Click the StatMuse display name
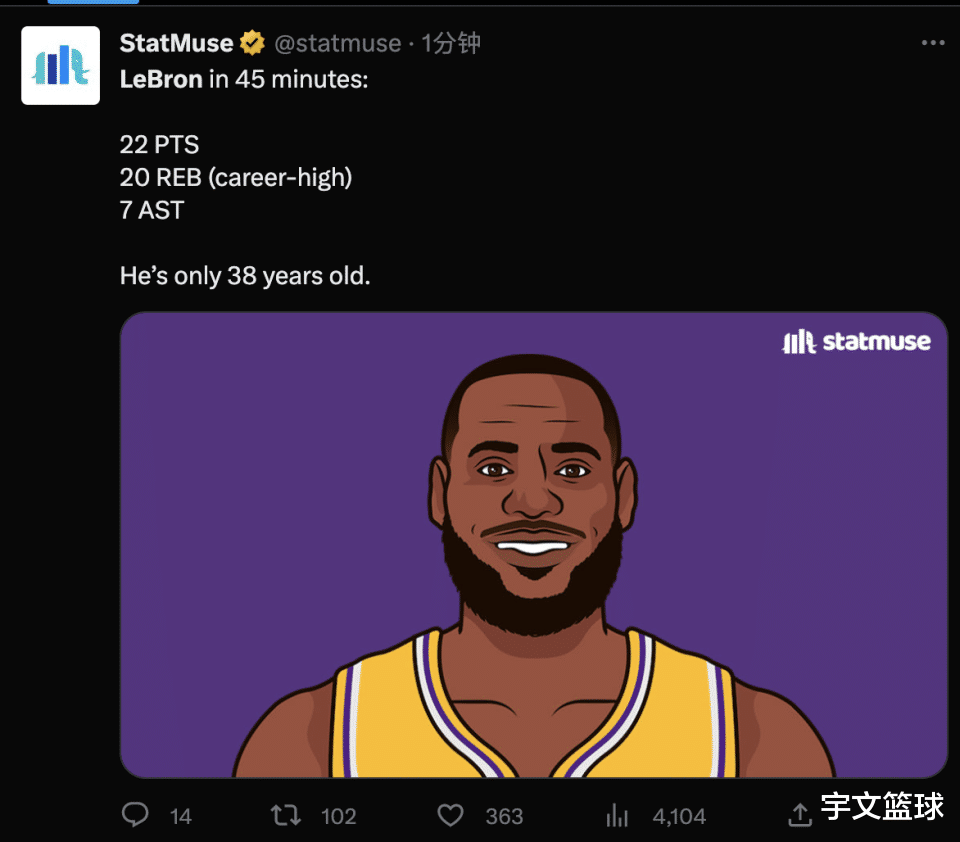960x842 pixels. click(x=176, y=43)
